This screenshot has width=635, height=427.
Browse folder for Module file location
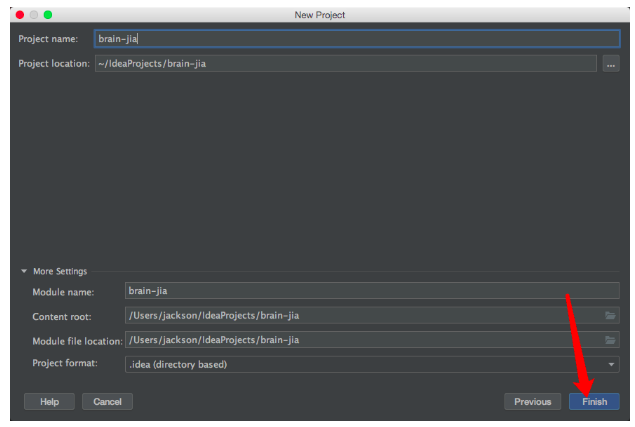610,340
